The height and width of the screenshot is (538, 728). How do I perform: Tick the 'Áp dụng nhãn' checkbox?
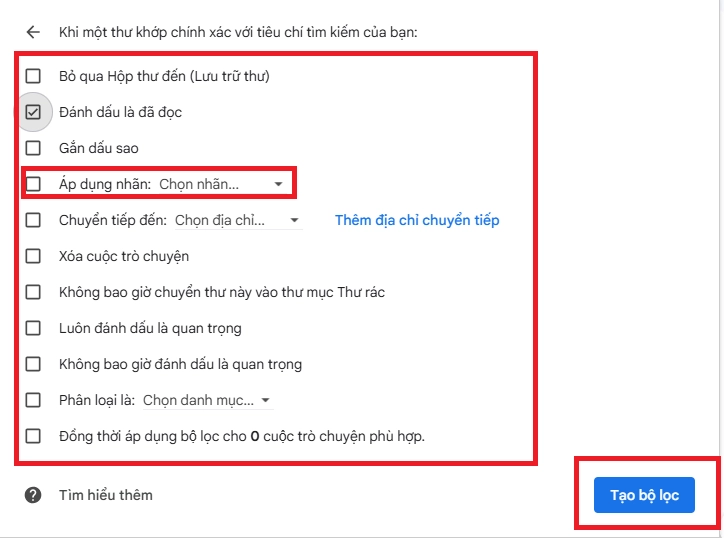click(34, 184)
